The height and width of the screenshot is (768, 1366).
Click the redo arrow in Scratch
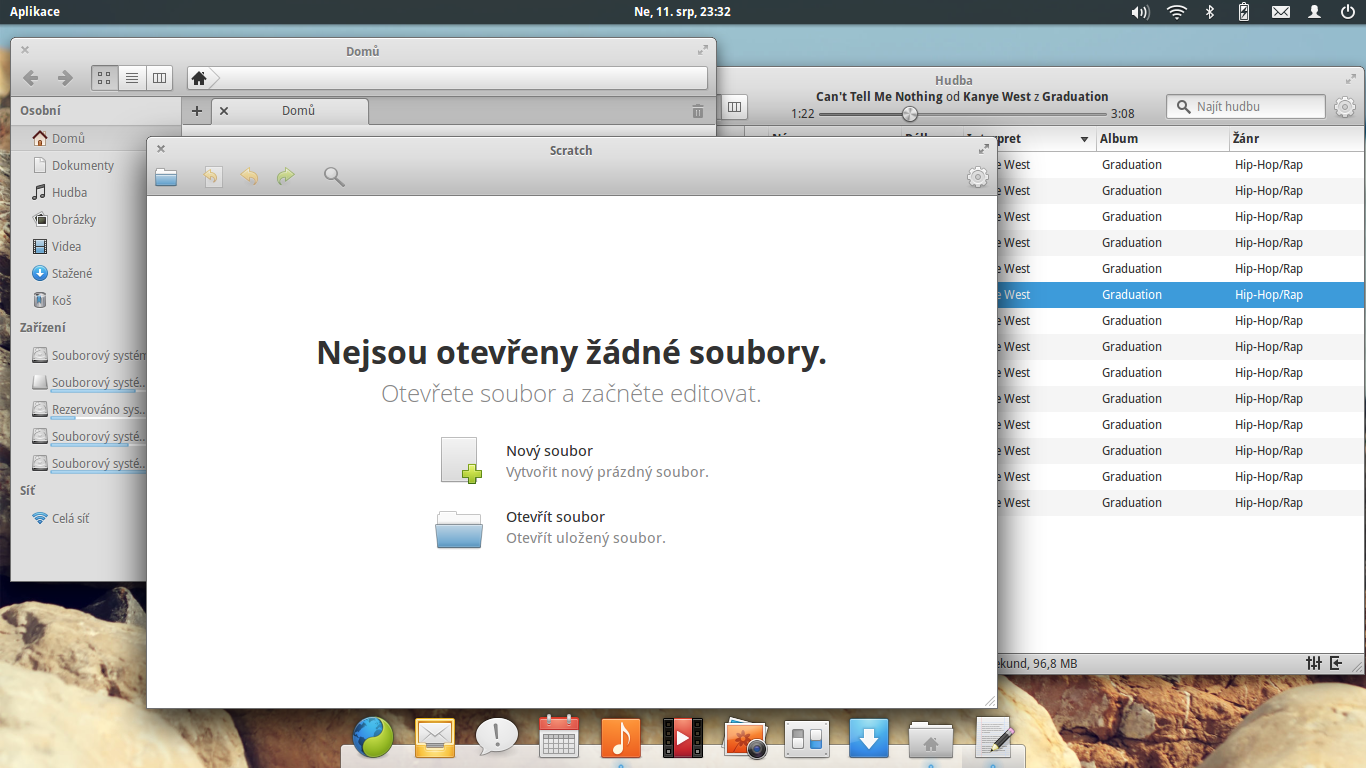click(286, 176)
